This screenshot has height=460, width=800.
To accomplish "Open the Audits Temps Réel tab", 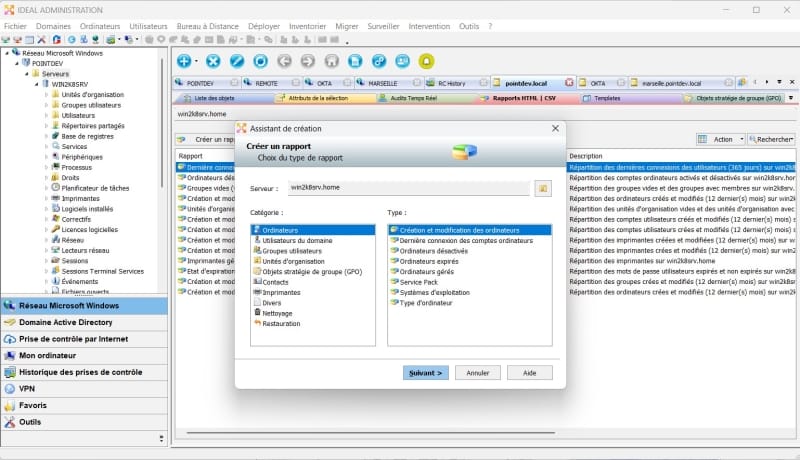I will (x=413, y=98).
